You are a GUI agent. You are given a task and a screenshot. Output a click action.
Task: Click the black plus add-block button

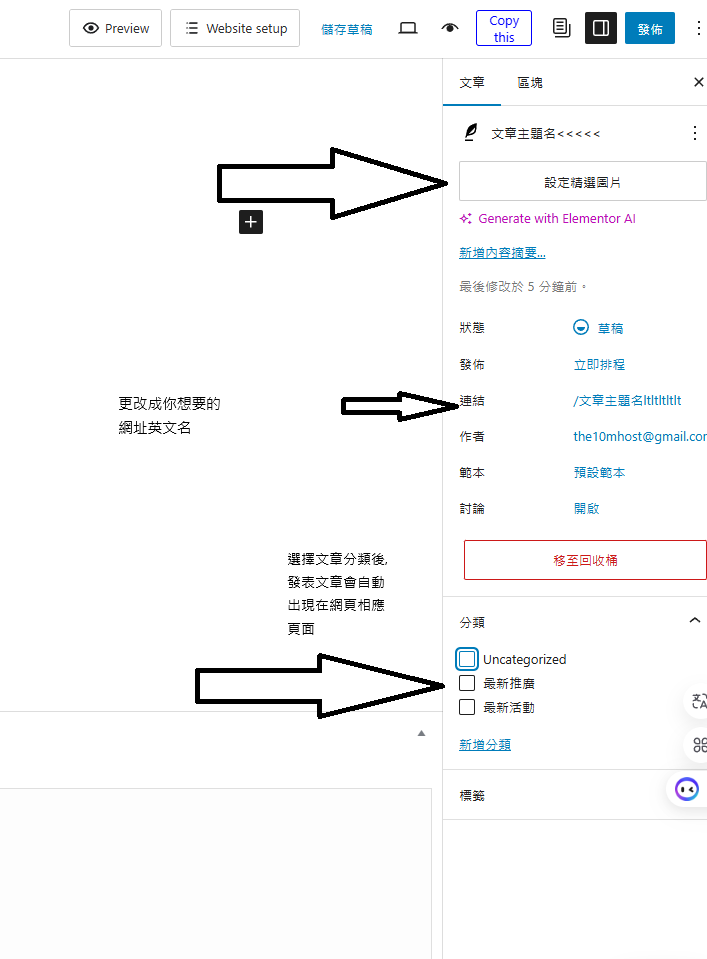(250, 222)
